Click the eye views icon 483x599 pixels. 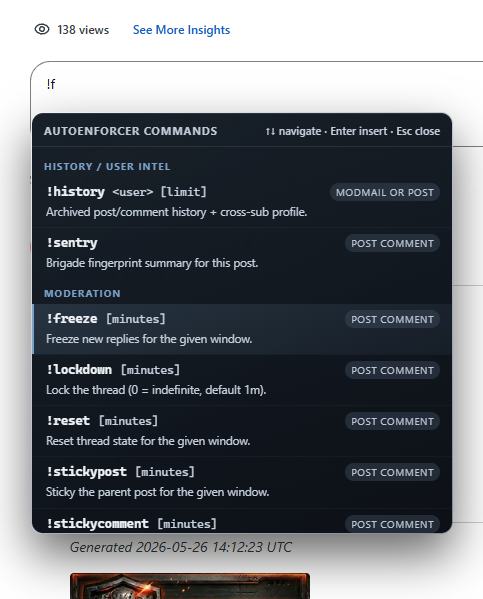tap(42, 29)
